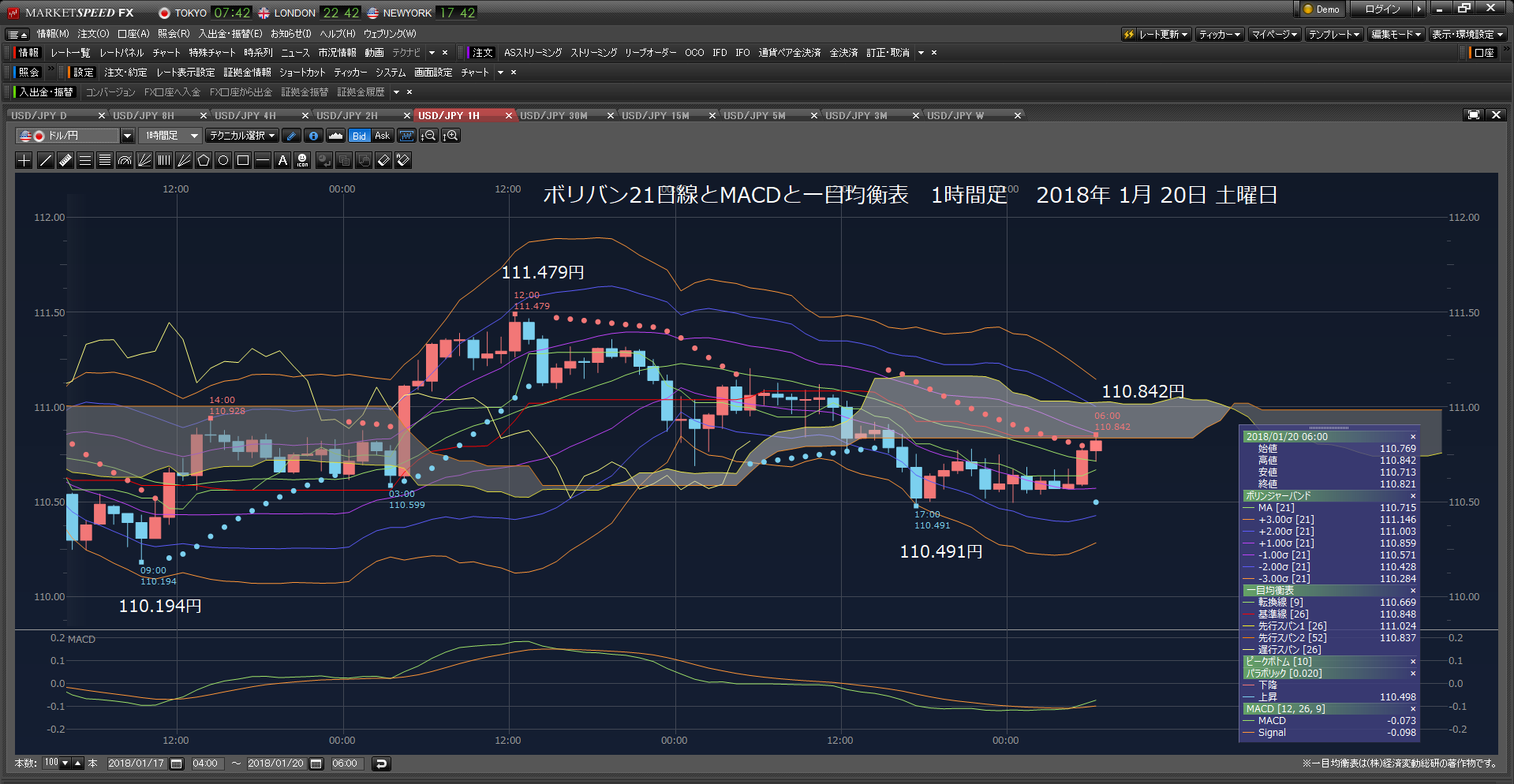Click the eraser tool in drawing toolbar
Screen dimensions: 1514x784
383,160
